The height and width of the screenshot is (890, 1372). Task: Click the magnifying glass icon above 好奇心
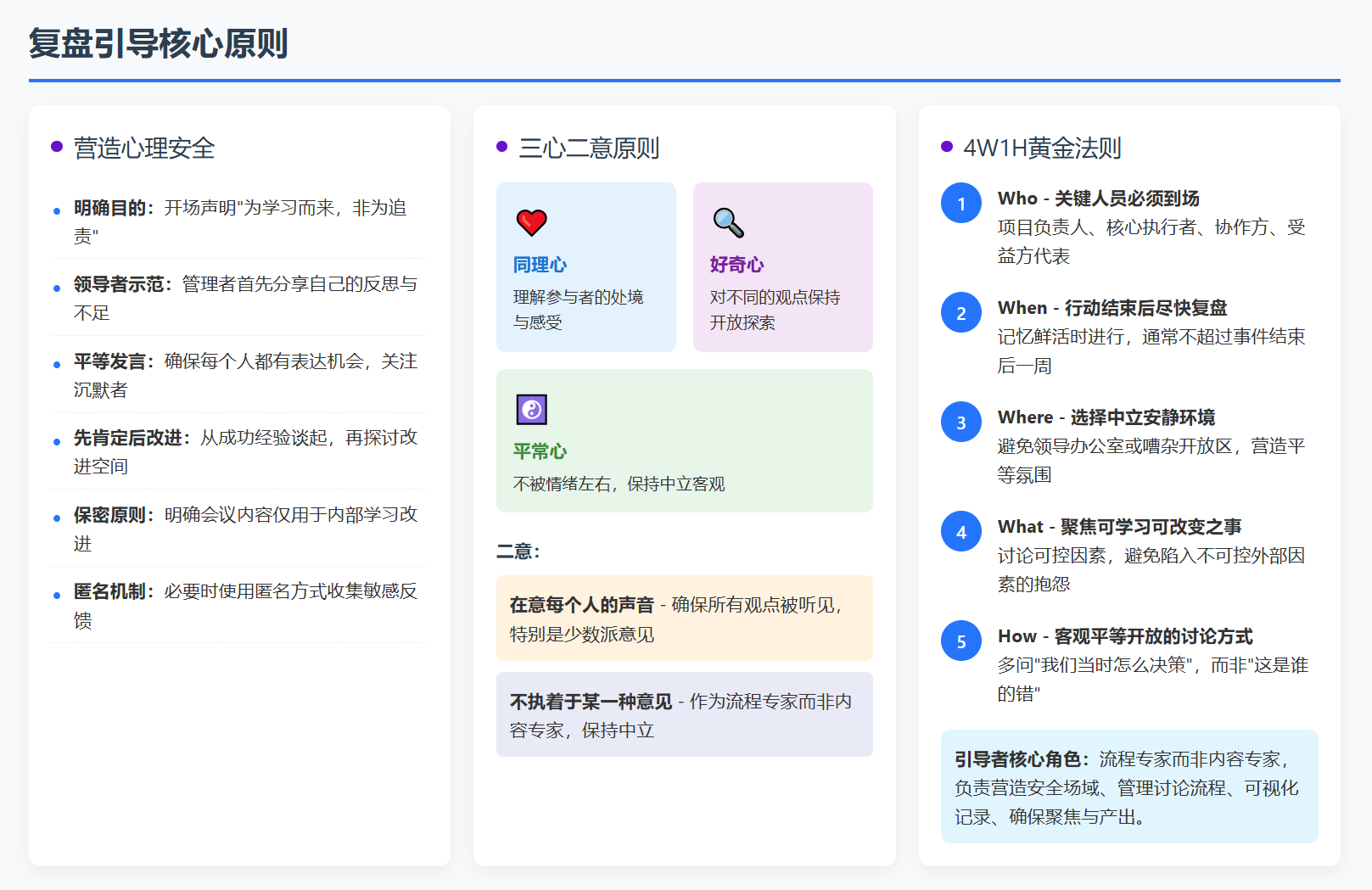728,222
